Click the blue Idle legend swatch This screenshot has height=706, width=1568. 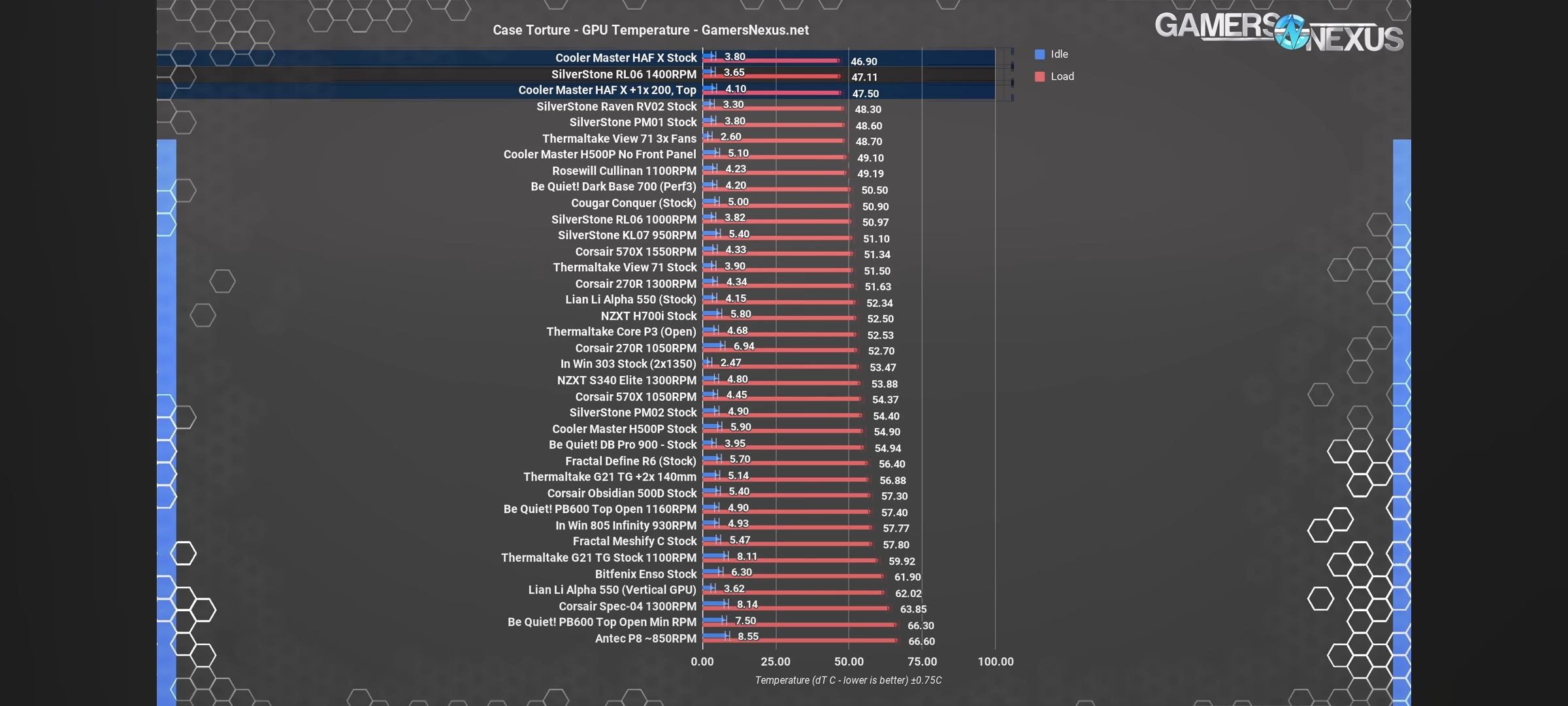pos(1039,54)
